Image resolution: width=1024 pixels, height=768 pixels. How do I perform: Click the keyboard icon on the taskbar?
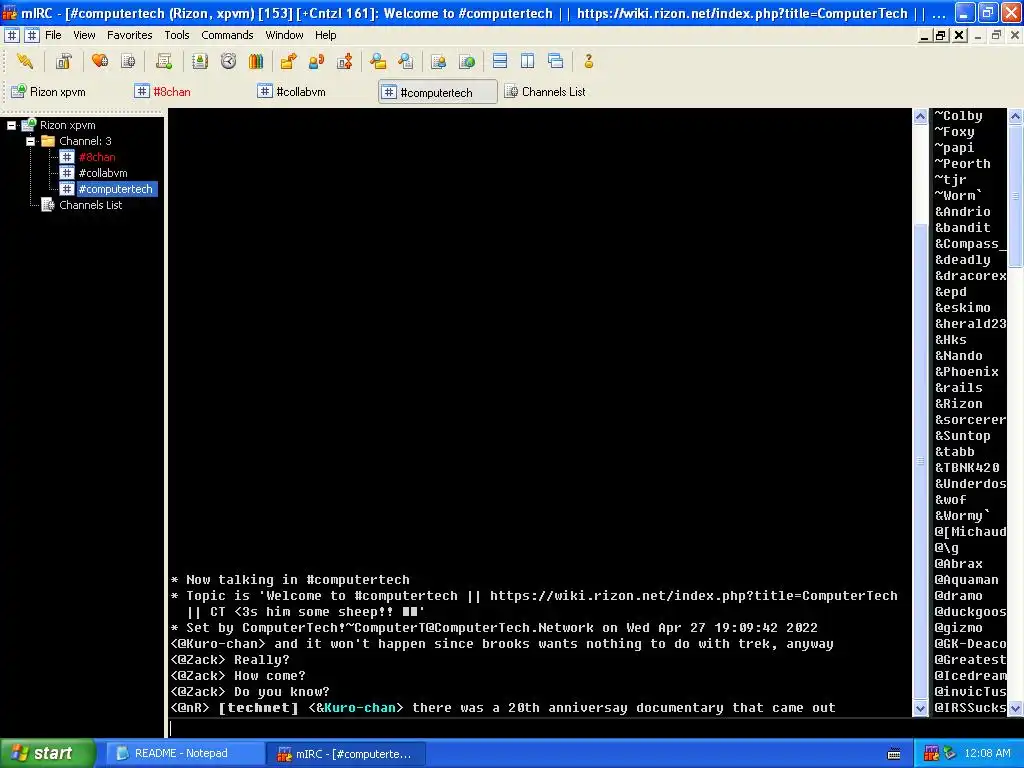coord(894,754)
